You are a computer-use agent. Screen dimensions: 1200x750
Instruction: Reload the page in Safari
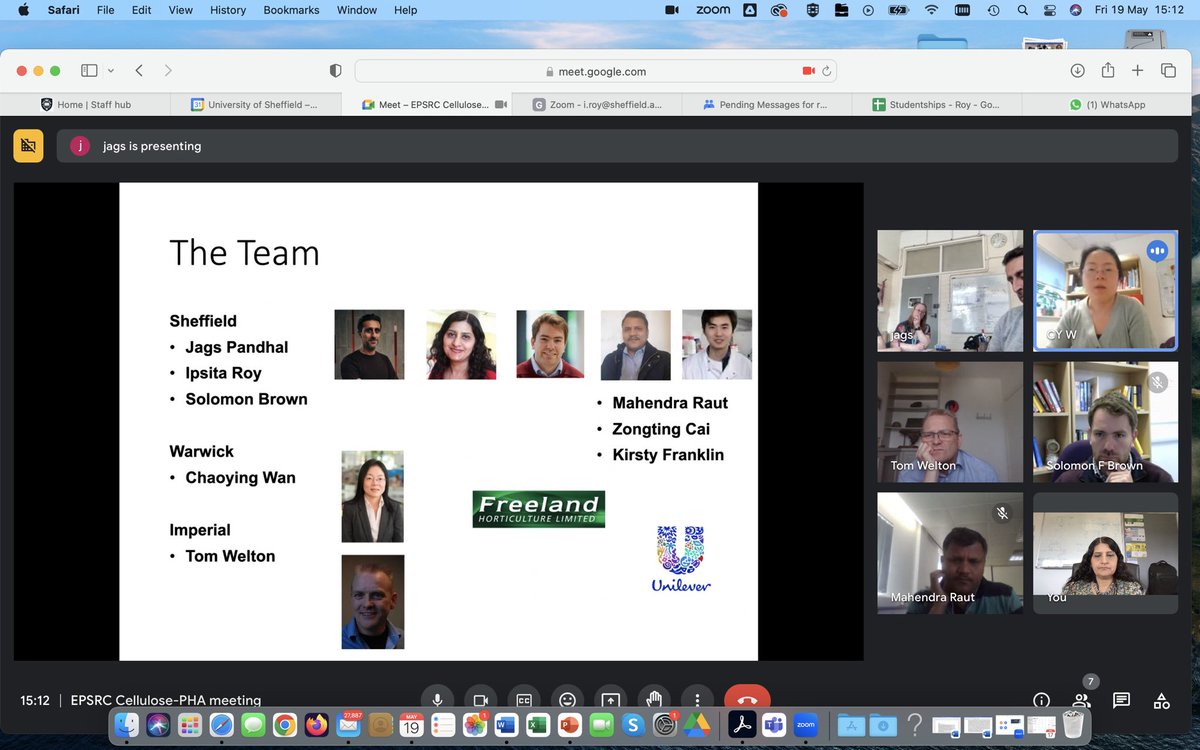(826, 71)
